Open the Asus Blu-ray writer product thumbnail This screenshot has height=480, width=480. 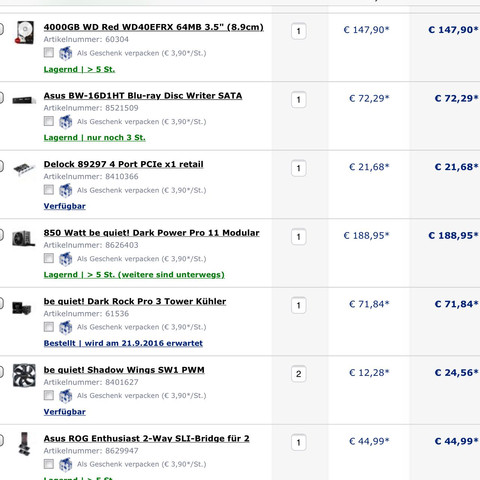24,100
